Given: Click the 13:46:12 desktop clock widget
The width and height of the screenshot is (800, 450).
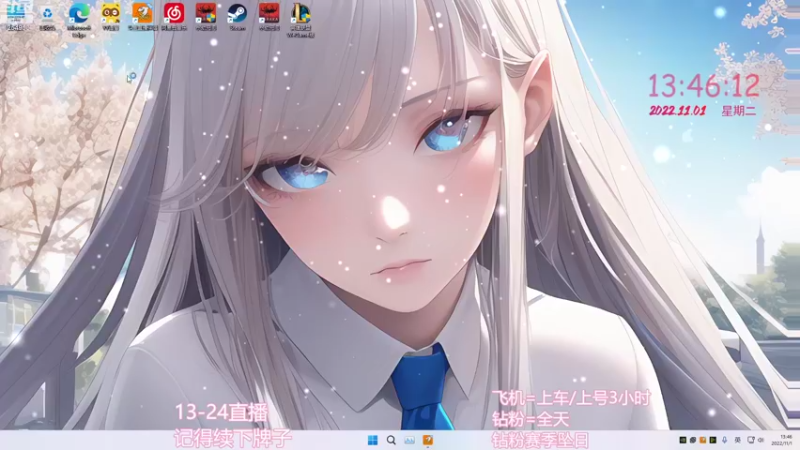Looking at the screenshot, I should 704,86.
